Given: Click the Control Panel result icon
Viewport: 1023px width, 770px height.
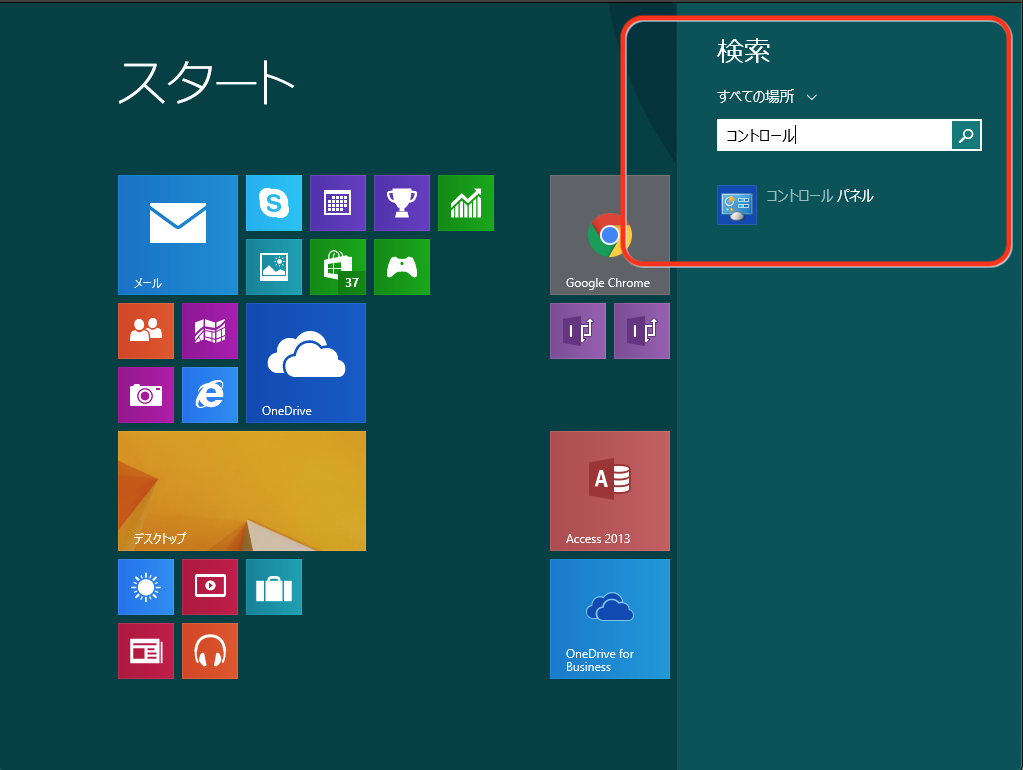Looking at the screenshot, I should 737,205.
